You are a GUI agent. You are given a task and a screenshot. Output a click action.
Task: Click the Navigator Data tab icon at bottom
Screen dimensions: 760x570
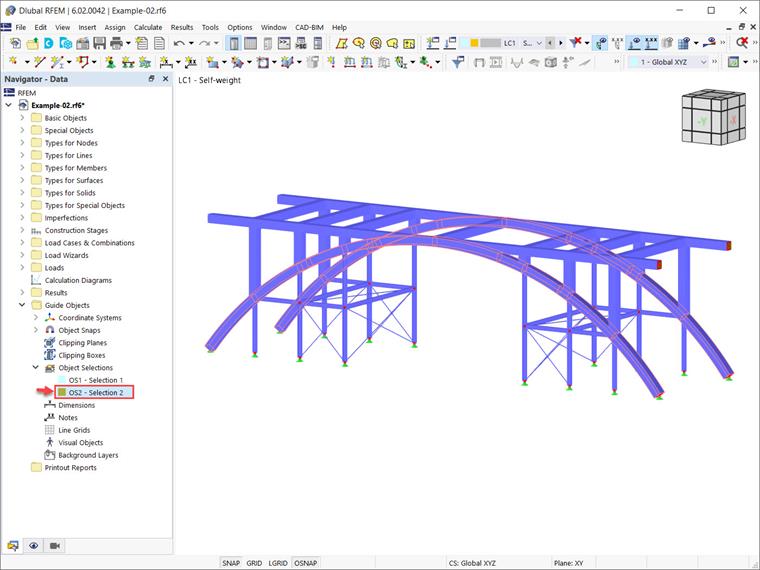tap(13, 546)
